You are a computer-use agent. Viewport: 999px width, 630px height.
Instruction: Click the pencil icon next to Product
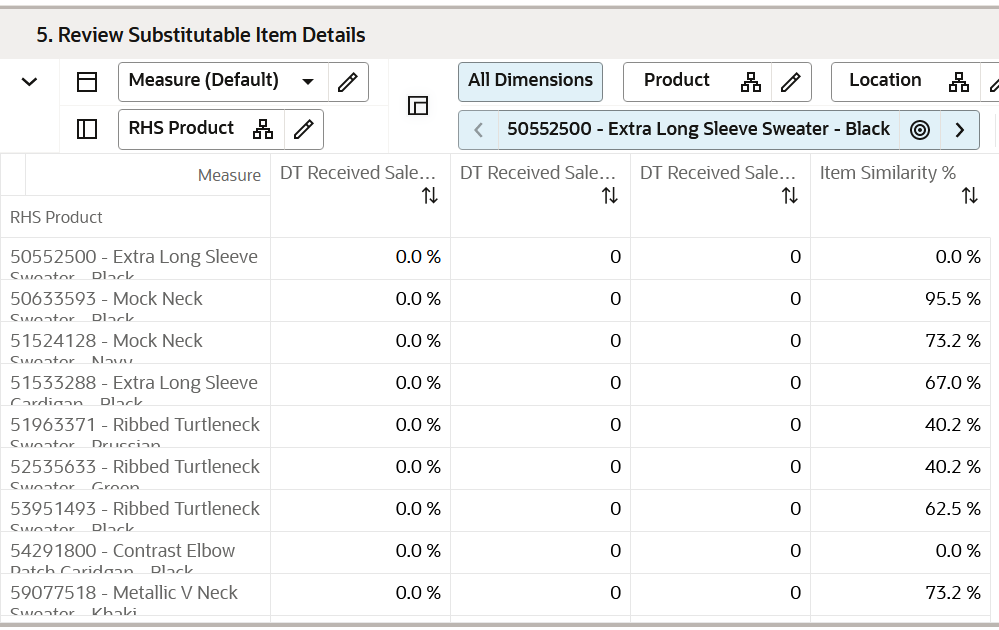(x=791, y=82)
